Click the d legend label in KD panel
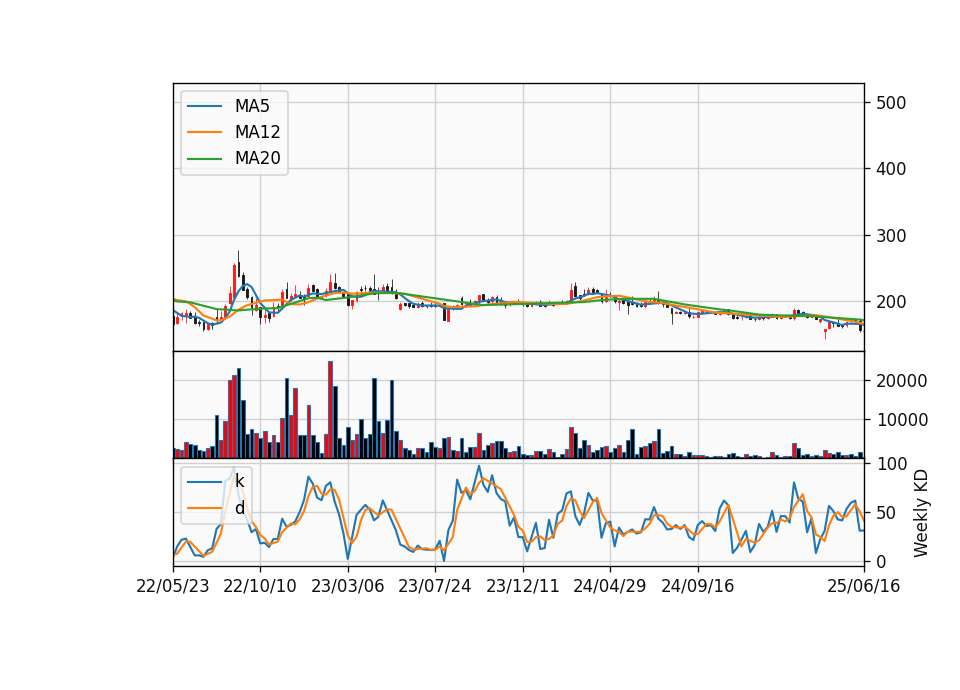 pyautogui.click(x=239, y=508)
